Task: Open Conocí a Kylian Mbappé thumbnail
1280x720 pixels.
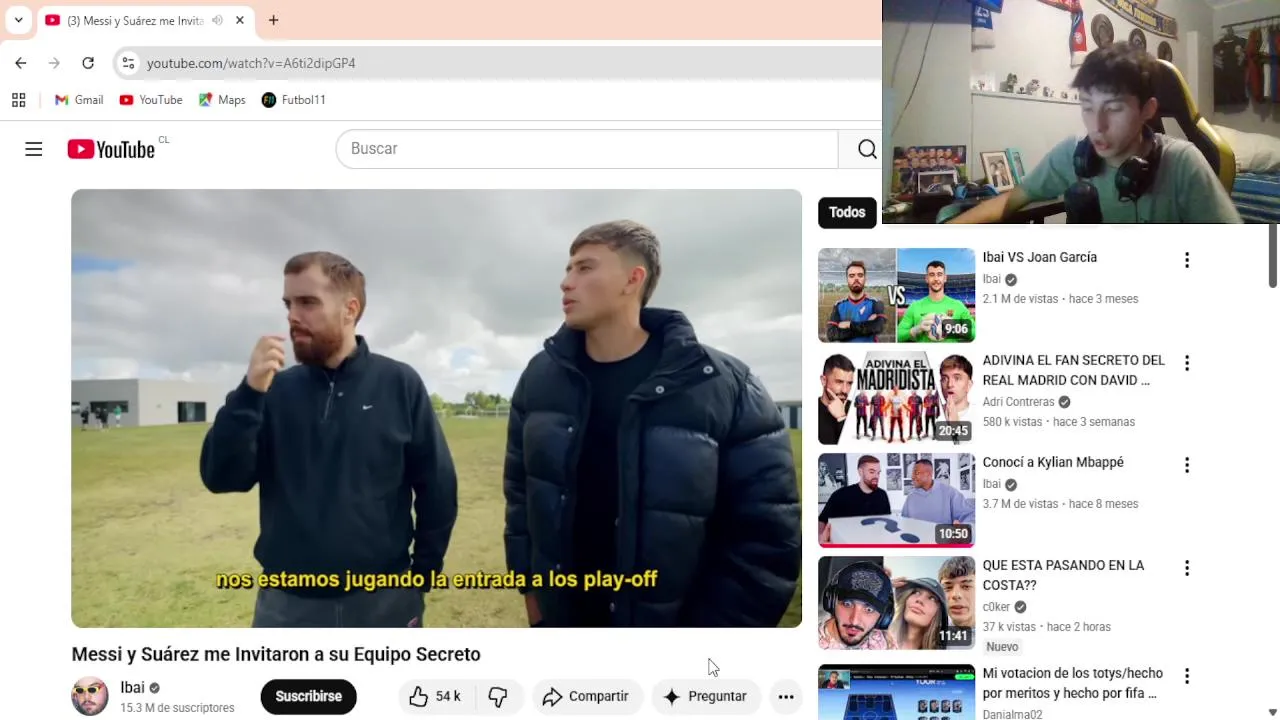Action: click(x=896, y=500)
